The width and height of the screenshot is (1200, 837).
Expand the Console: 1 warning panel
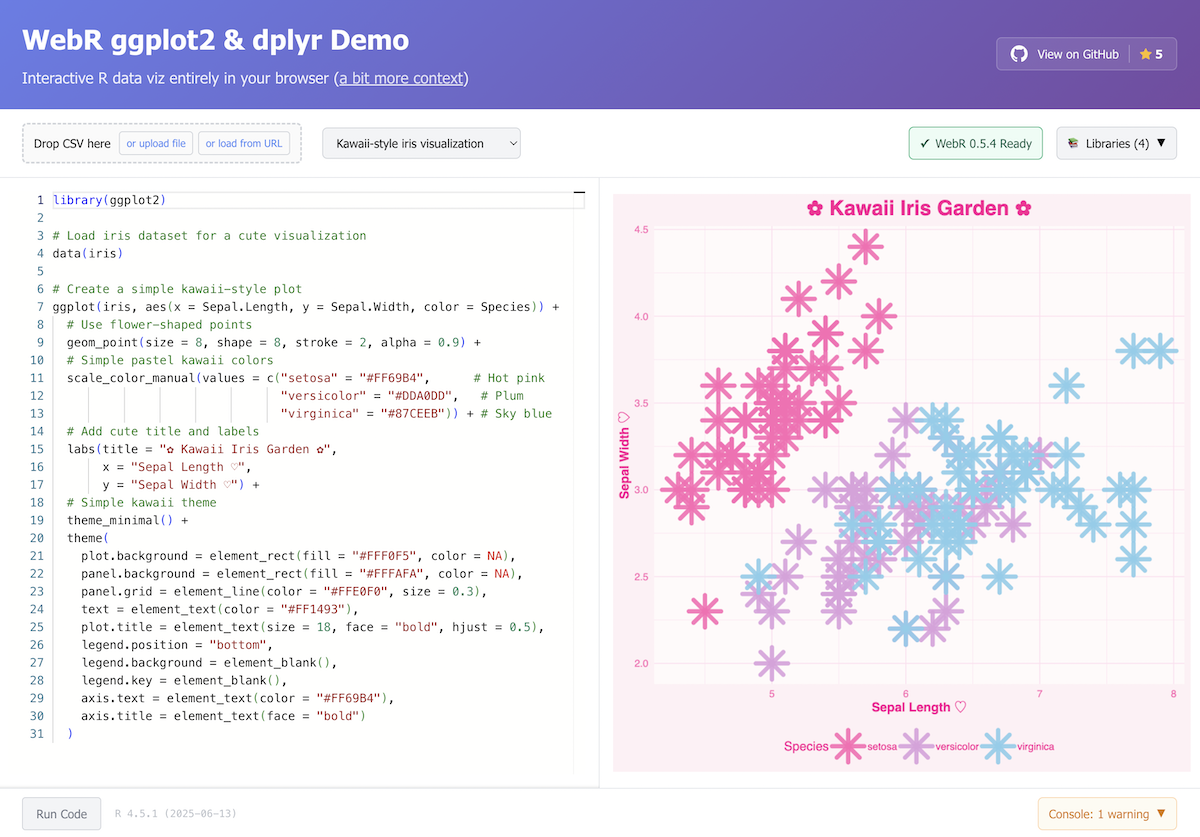pyautogui.click(x=1107, y=813)
